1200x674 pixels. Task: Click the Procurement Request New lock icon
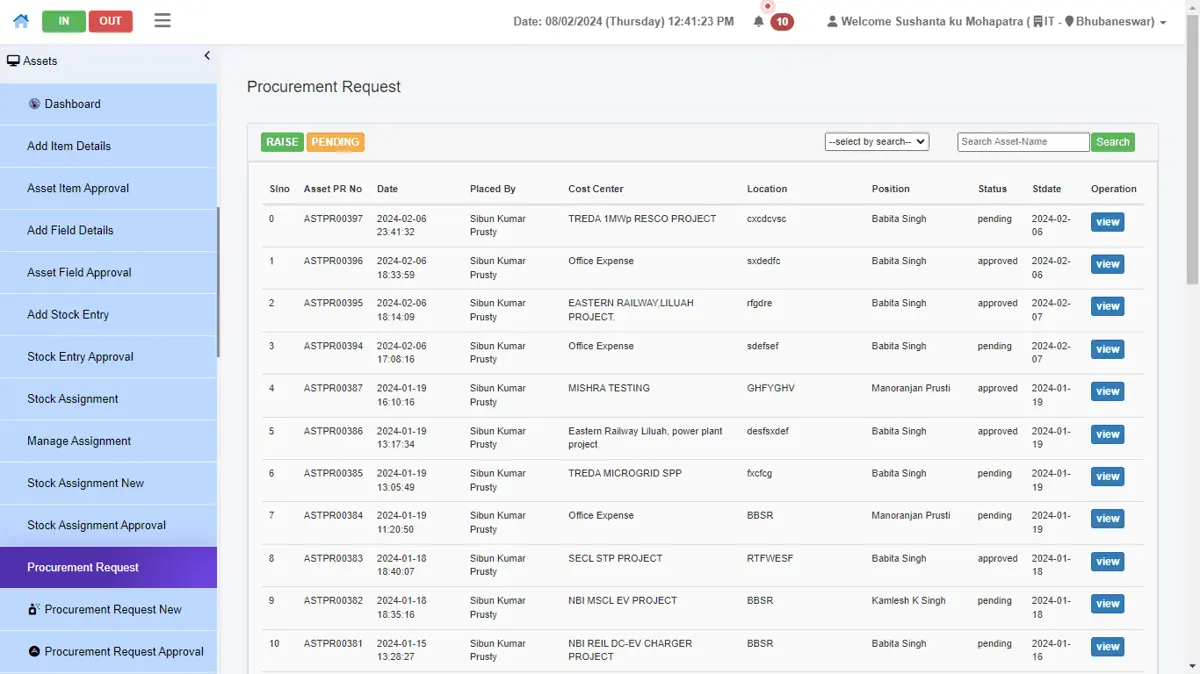click(34, 609)
